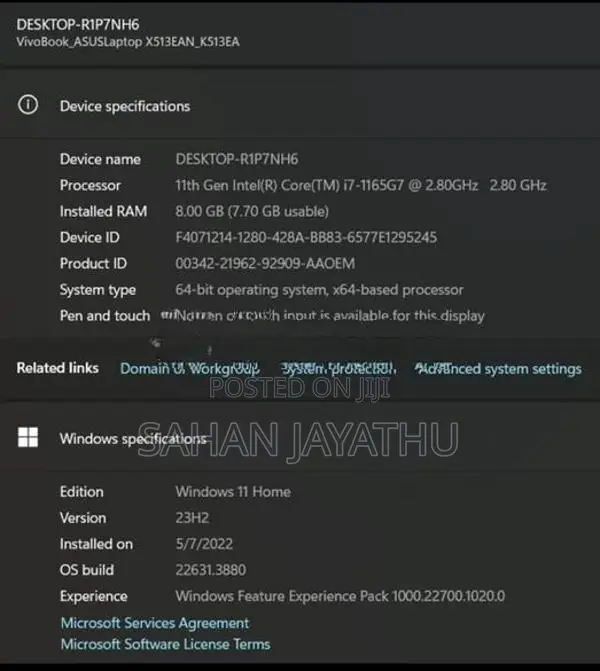This screenshot has height=671, width=600.
Task: Select the OS build value 22631.3880
Action: click(x=211, y=570)
